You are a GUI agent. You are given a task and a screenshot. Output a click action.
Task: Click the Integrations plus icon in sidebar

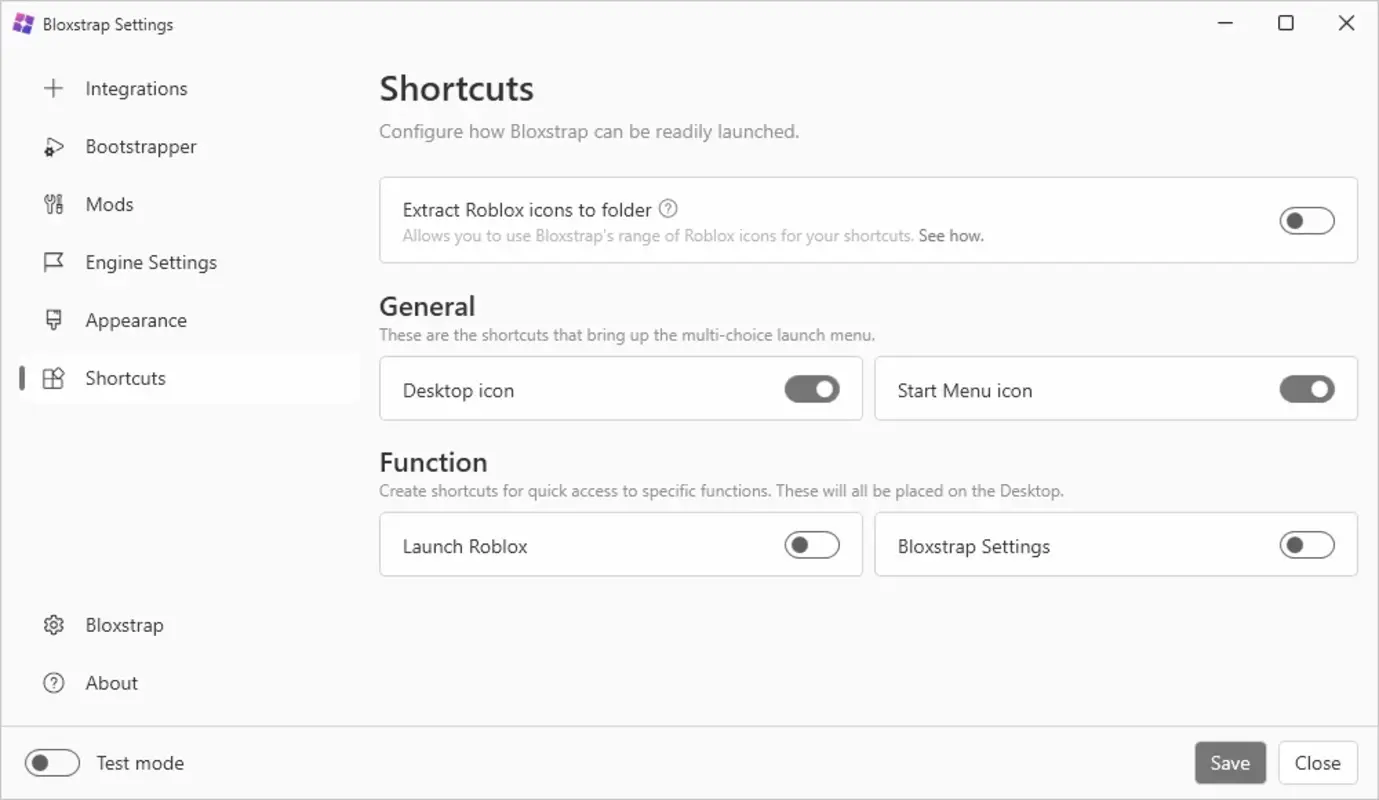point(54,88)
